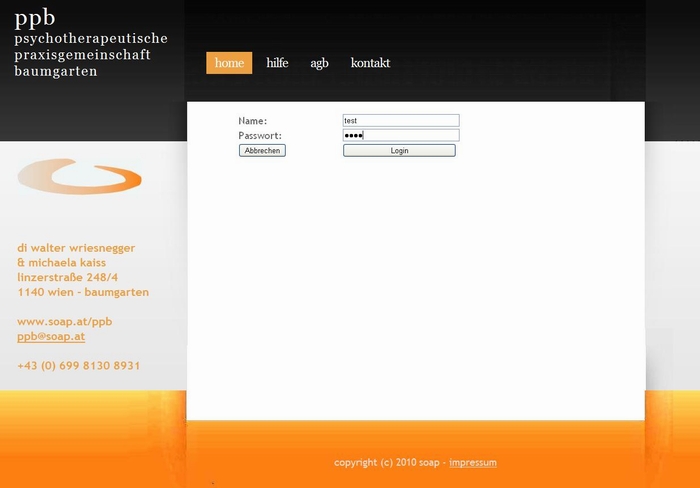Click the +43 phone number text

[78, 366]
